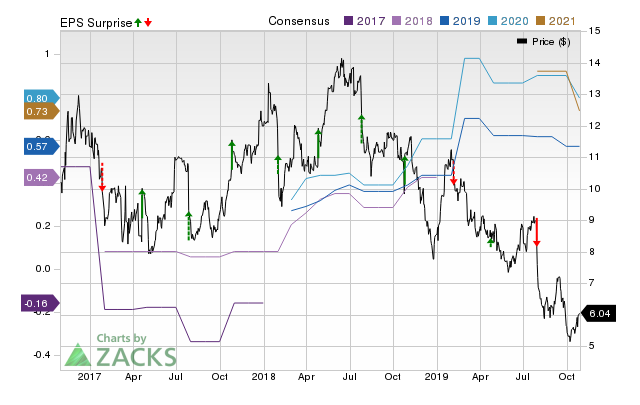The height and width of the screenshot is (405, 640).
Task: Click the black Price ($) legend marker
Action: click(x=522, y=41)
